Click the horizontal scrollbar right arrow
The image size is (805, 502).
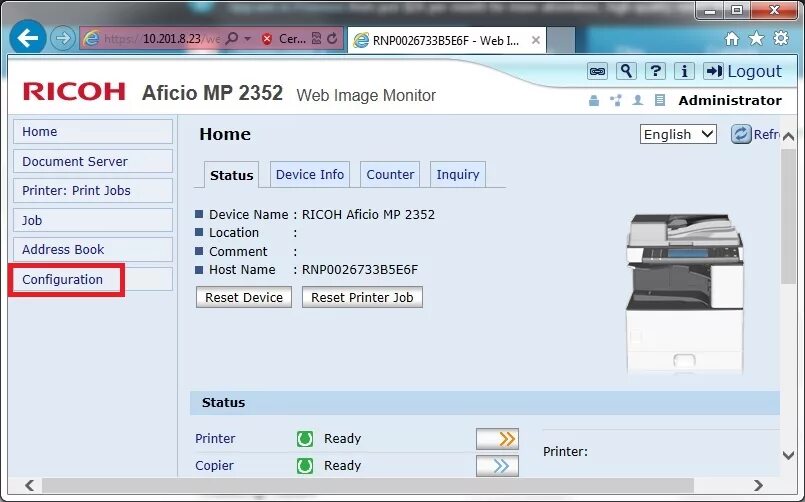pos(758,485)
